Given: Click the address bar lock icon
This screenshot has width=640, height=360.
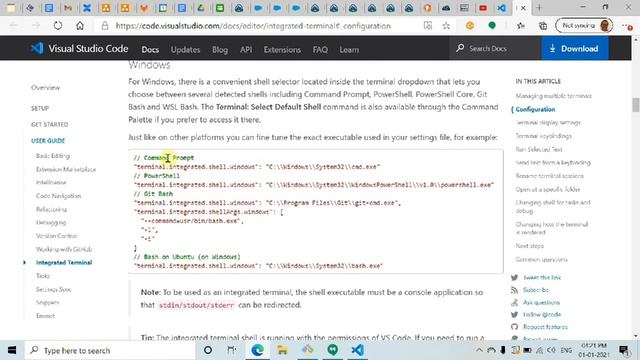Looking at the screenshot, I should pos(105,26).
